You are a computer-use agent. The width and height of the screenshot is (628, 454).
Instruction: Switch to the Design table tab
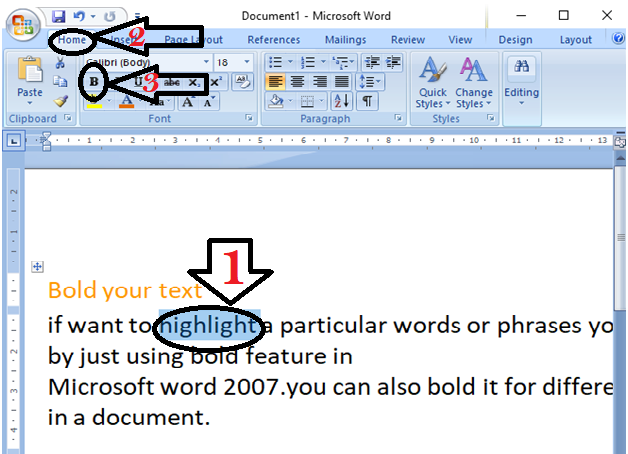[x=515, y=40]
